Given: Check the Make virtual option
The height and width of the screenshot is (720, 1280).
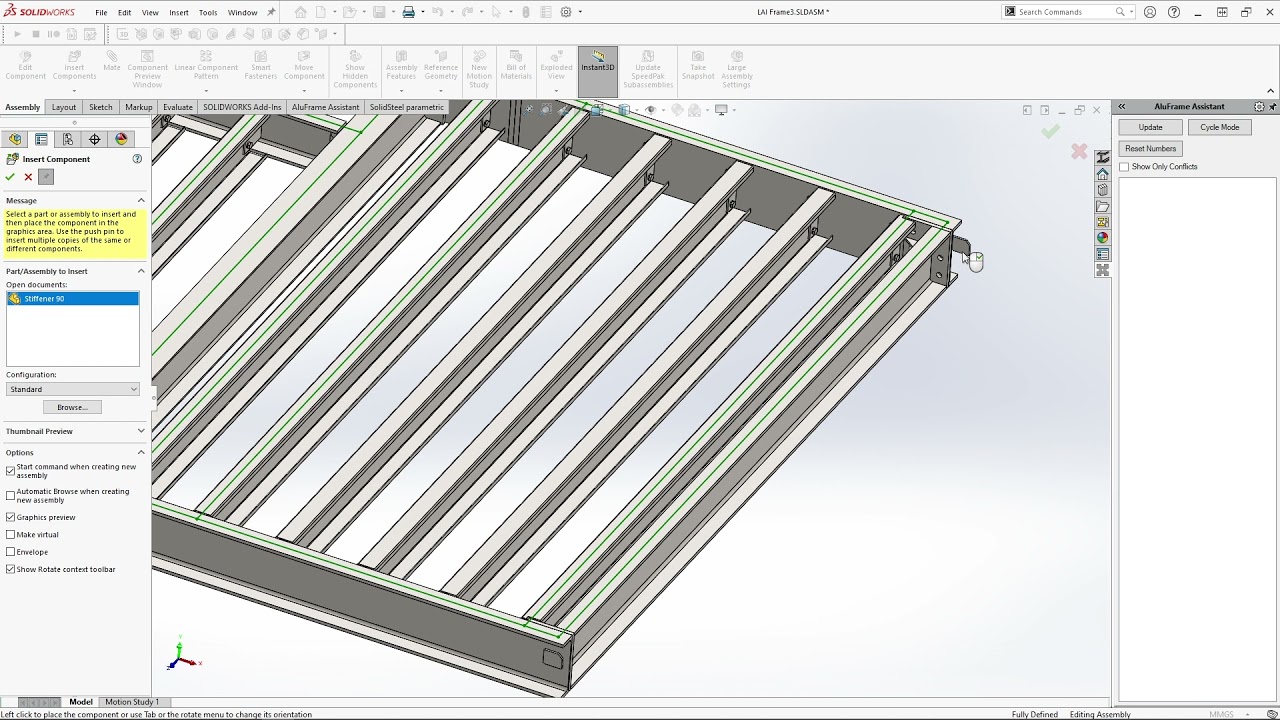Looking at the screenshot, I should point(11,535).
